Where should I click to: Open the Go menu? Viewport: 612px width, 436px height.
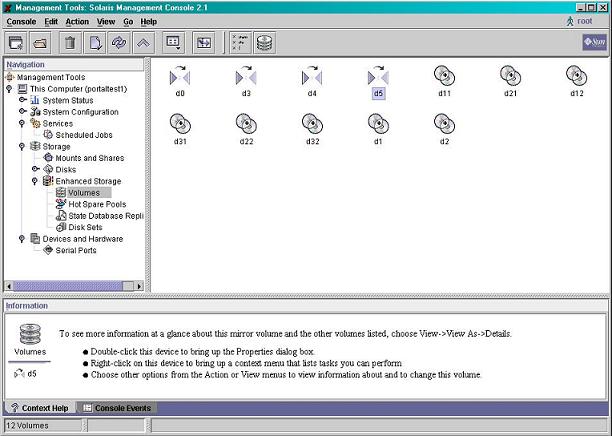pos(128,22)
